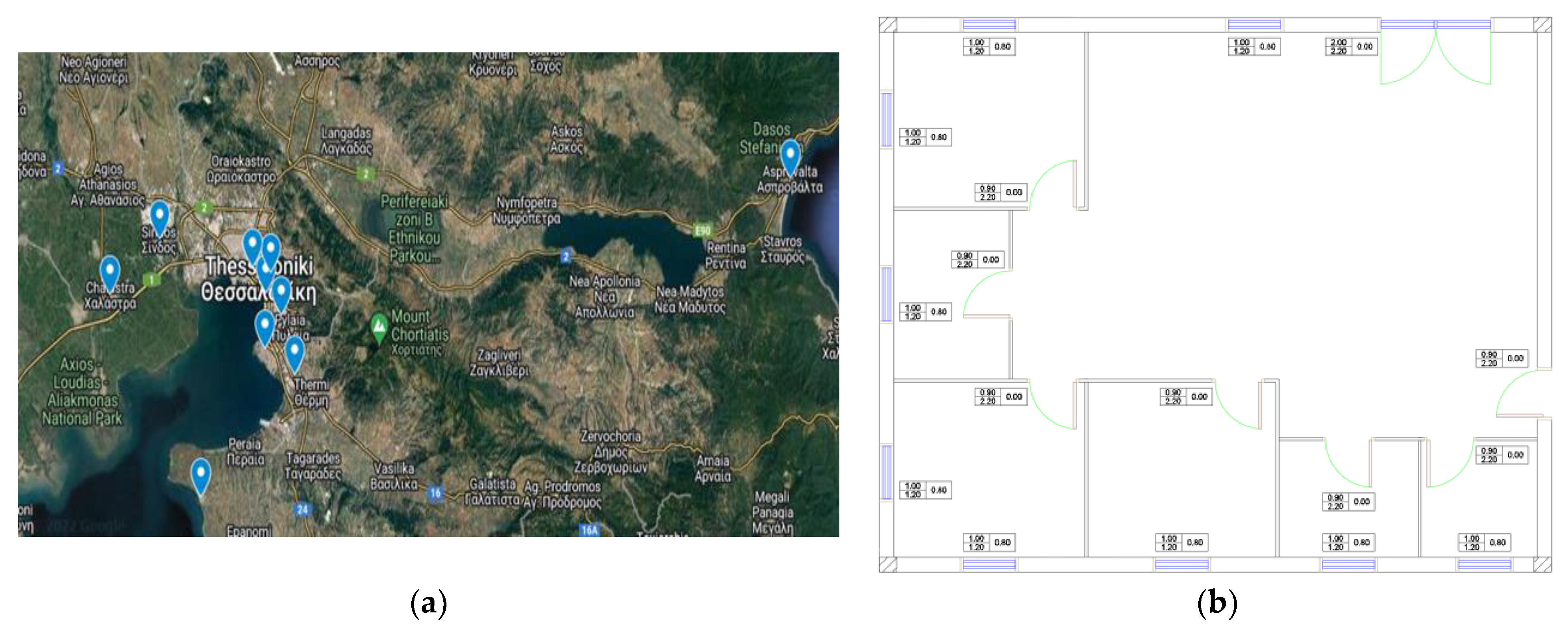Click the route 24 road badge

[303, 509]
